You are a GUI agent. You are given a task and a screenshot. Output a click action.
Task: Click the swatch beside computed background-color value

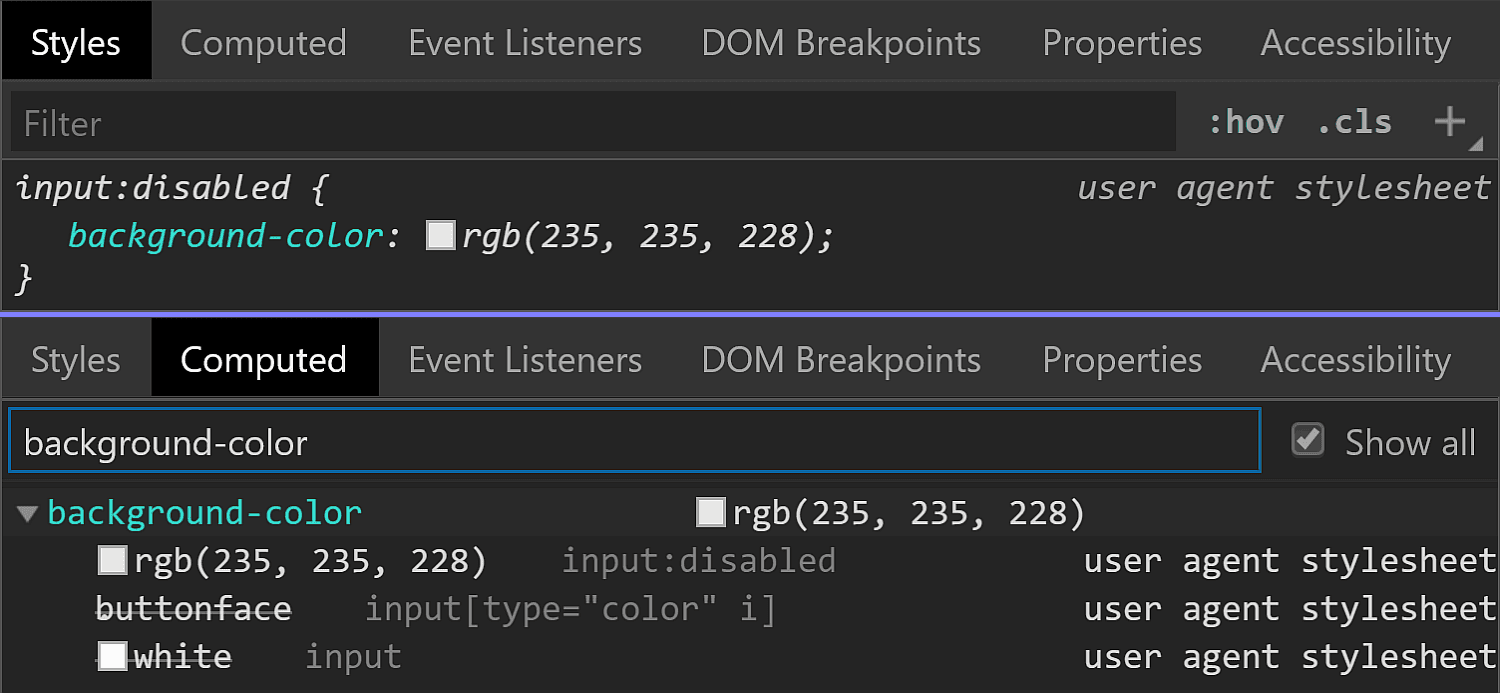click(710, 513)
